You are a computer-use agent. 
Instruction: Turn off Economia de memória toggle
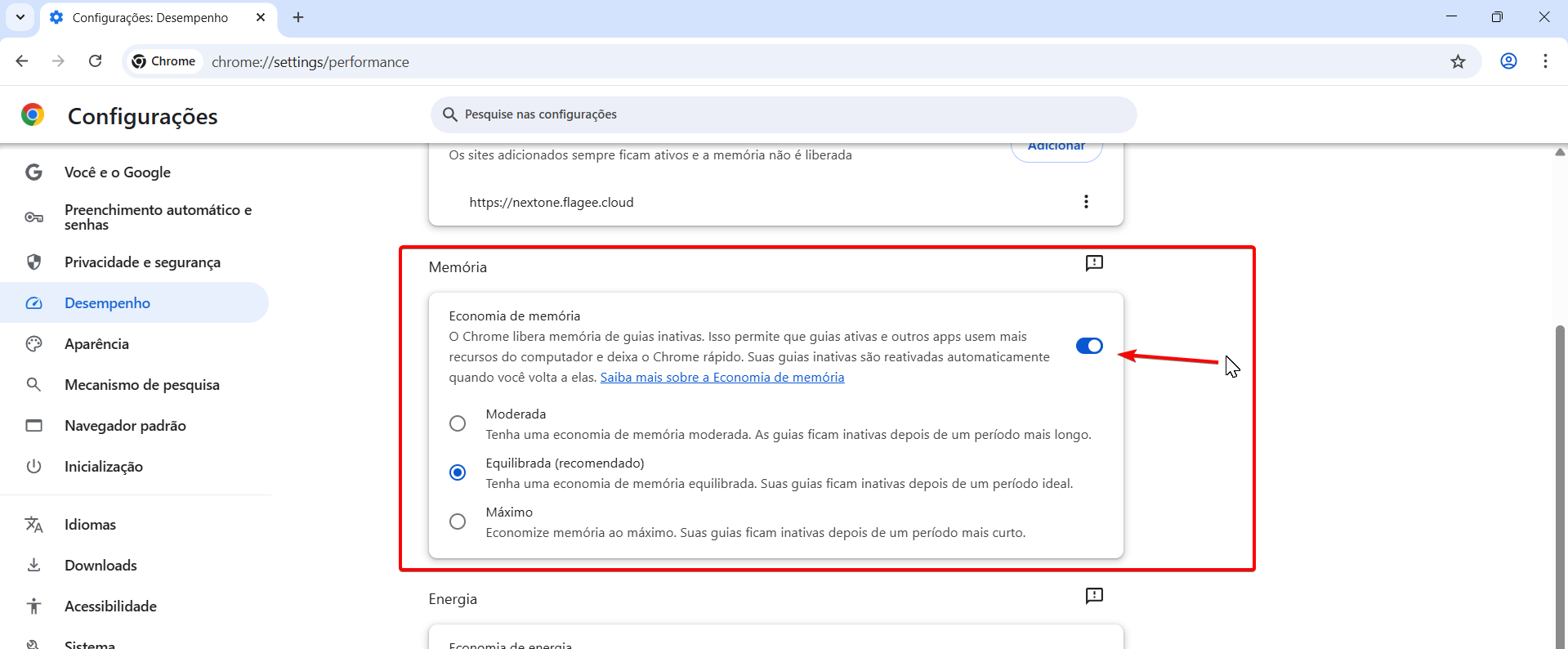coord(1089,346)
